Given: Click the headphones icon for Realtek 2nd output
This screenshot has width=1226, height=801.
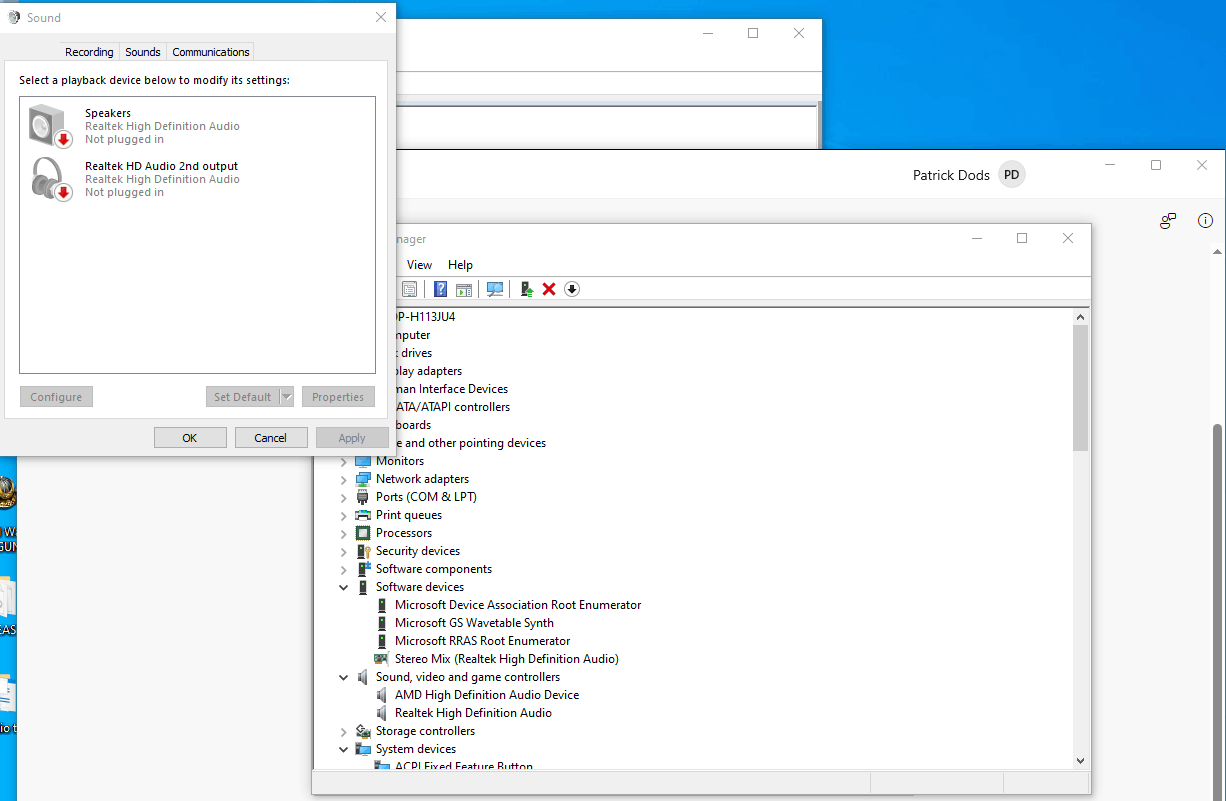Looking at the screenshot, I should pyautogui.click(x=50, y=179).
